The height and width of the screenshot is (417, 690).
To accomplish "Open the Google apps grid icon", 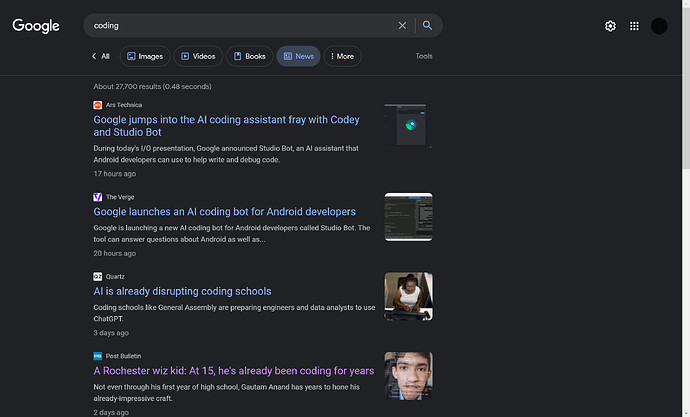I will tap(634, 26).
